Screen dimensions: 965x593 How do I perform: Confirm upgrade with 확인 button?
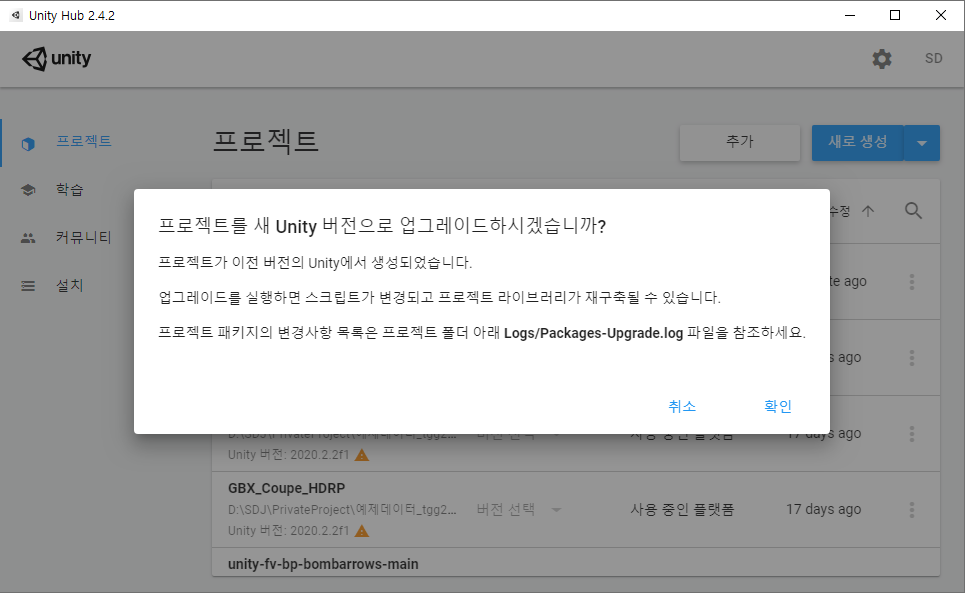coord(777,406)
